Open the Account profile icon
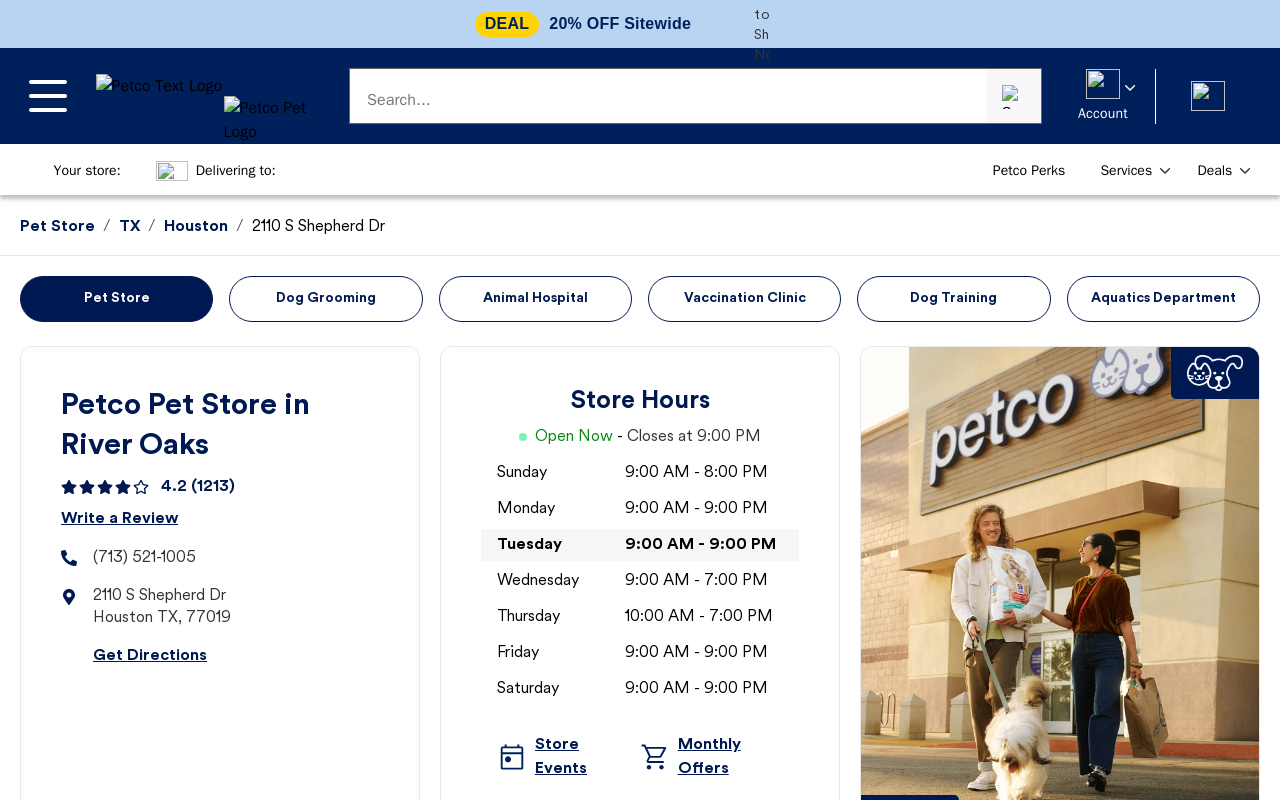 pyautogui.click(x=1103, y=84)
